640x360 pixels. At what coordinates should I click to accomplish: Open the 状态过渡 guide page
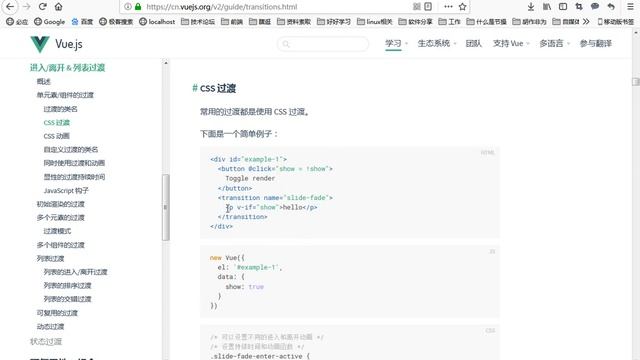tap(46, 341)
